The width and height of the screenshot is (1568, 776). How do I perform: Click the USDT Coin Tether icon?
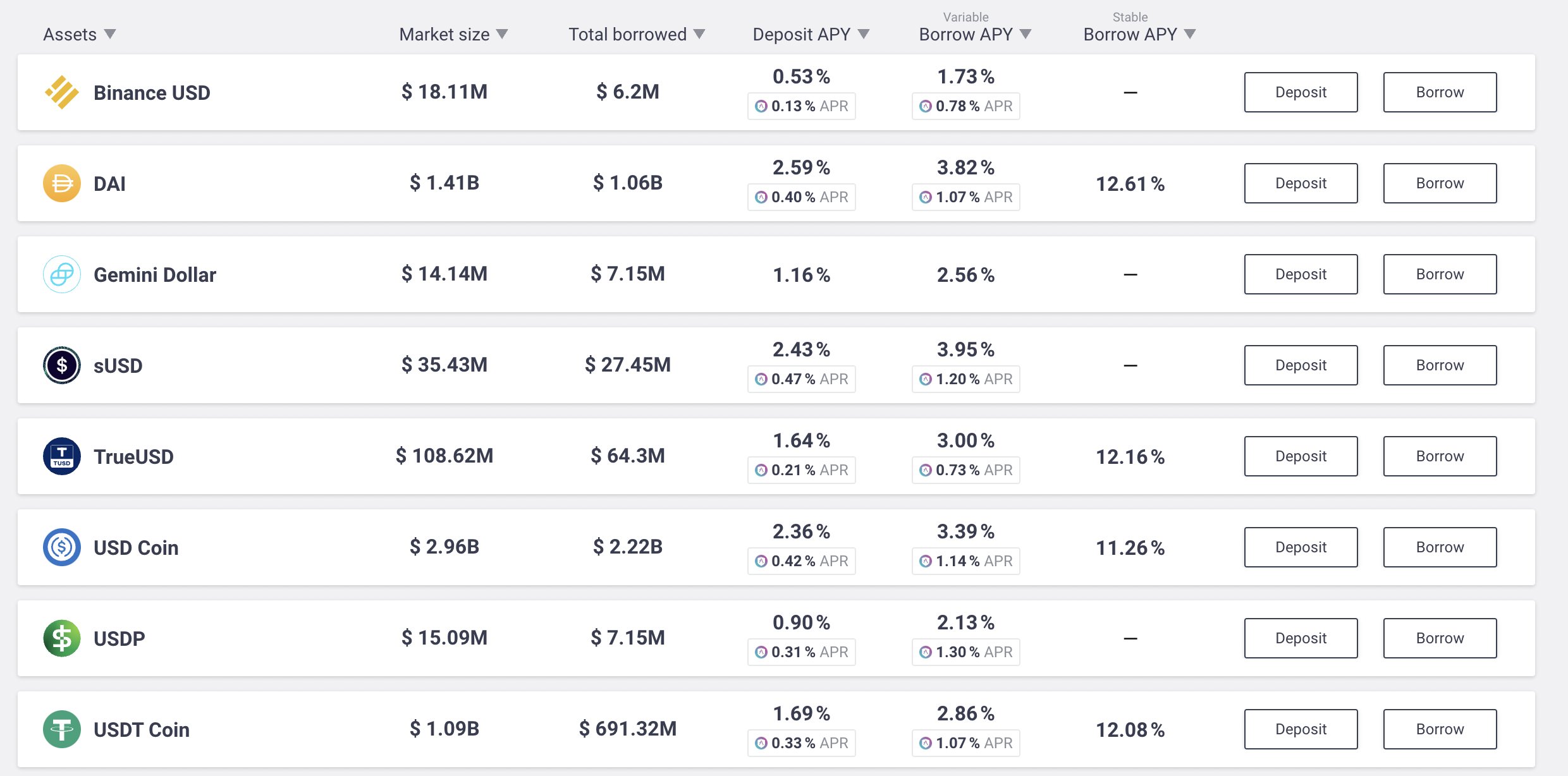point(62,729)
